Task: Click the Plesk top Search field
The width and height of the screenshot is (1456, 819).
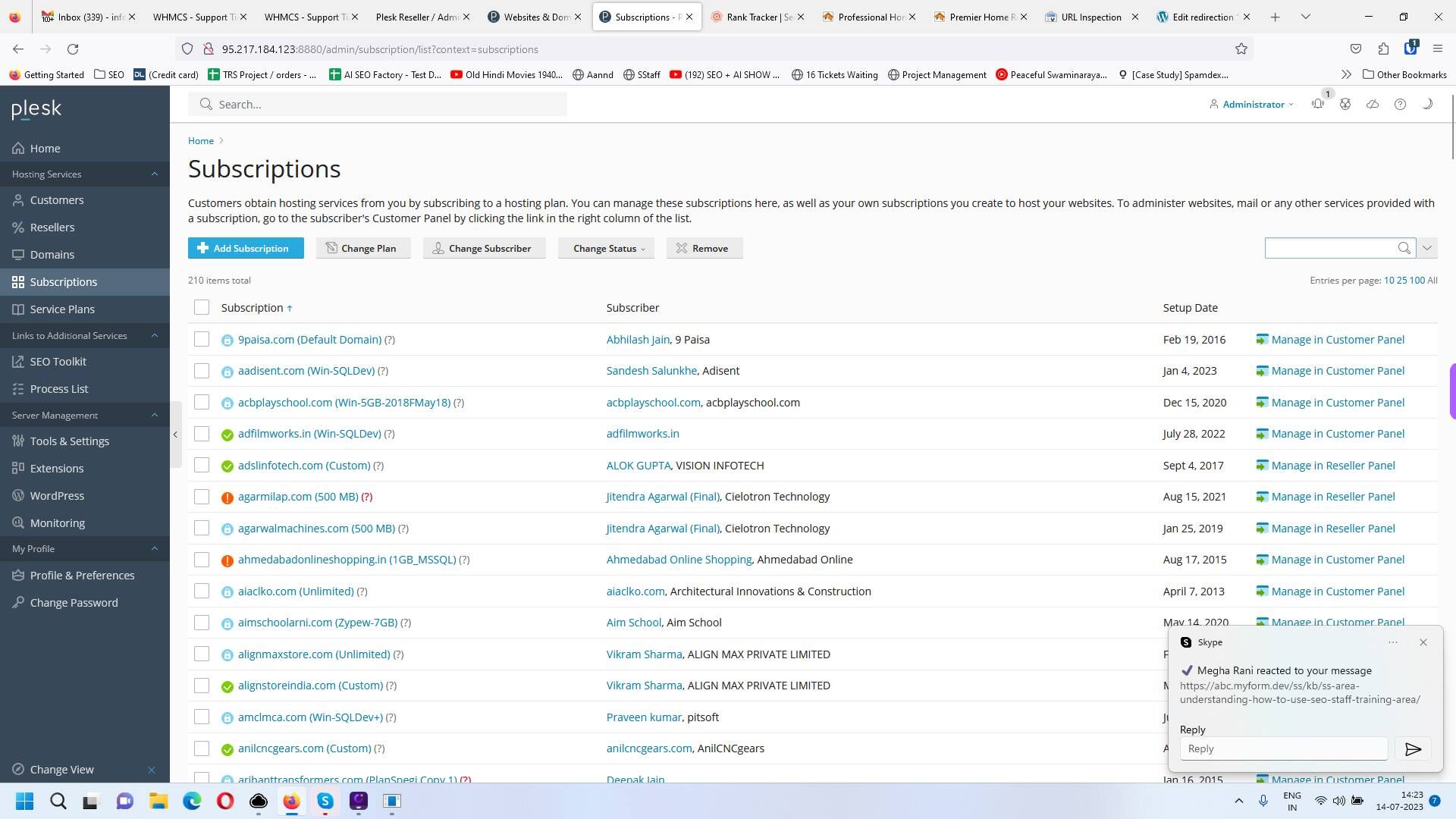Action: pos(378,104)
